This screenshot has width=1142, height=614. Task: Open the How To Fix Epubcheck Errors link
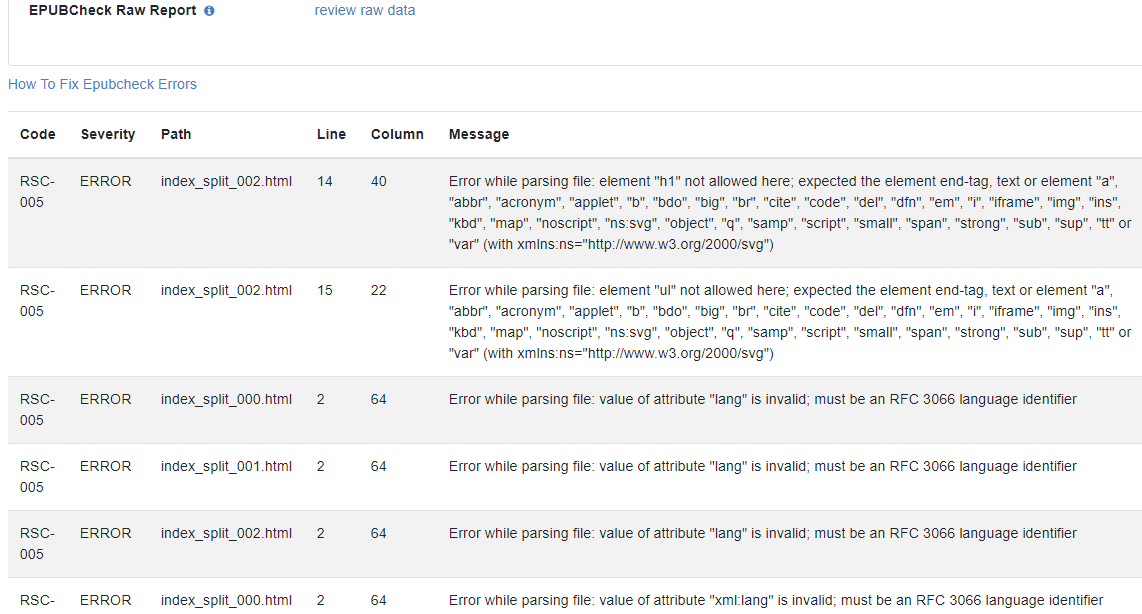(x=102, y=84)
